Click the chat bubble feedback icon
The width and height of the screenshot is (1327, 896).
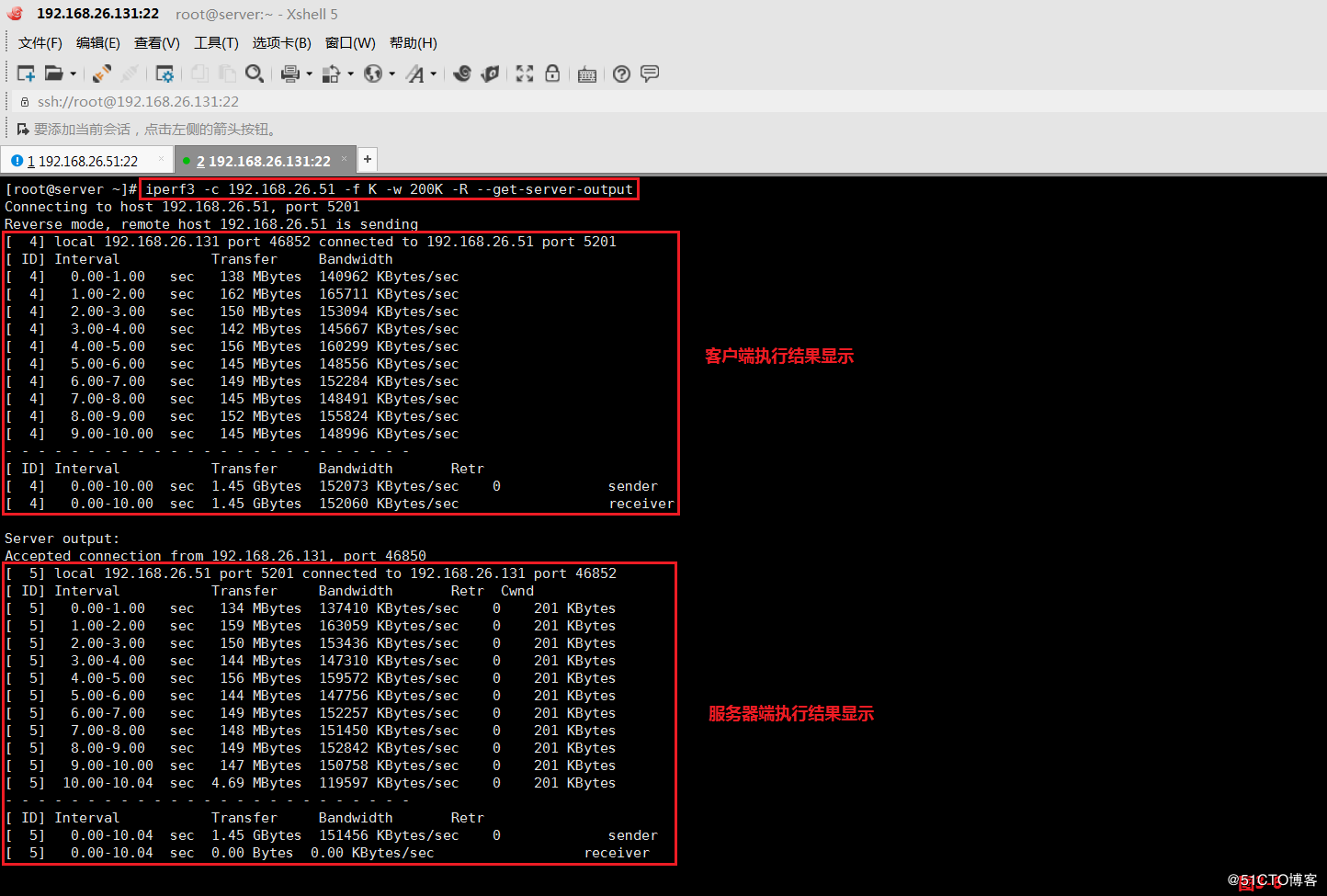click(x=650, y=74)
